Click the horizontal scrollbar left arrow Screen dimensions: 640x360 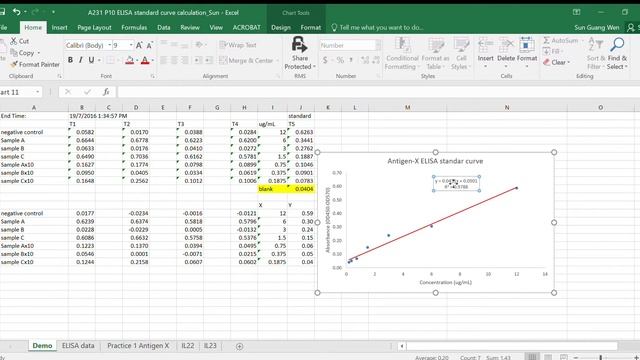[402, 346]
